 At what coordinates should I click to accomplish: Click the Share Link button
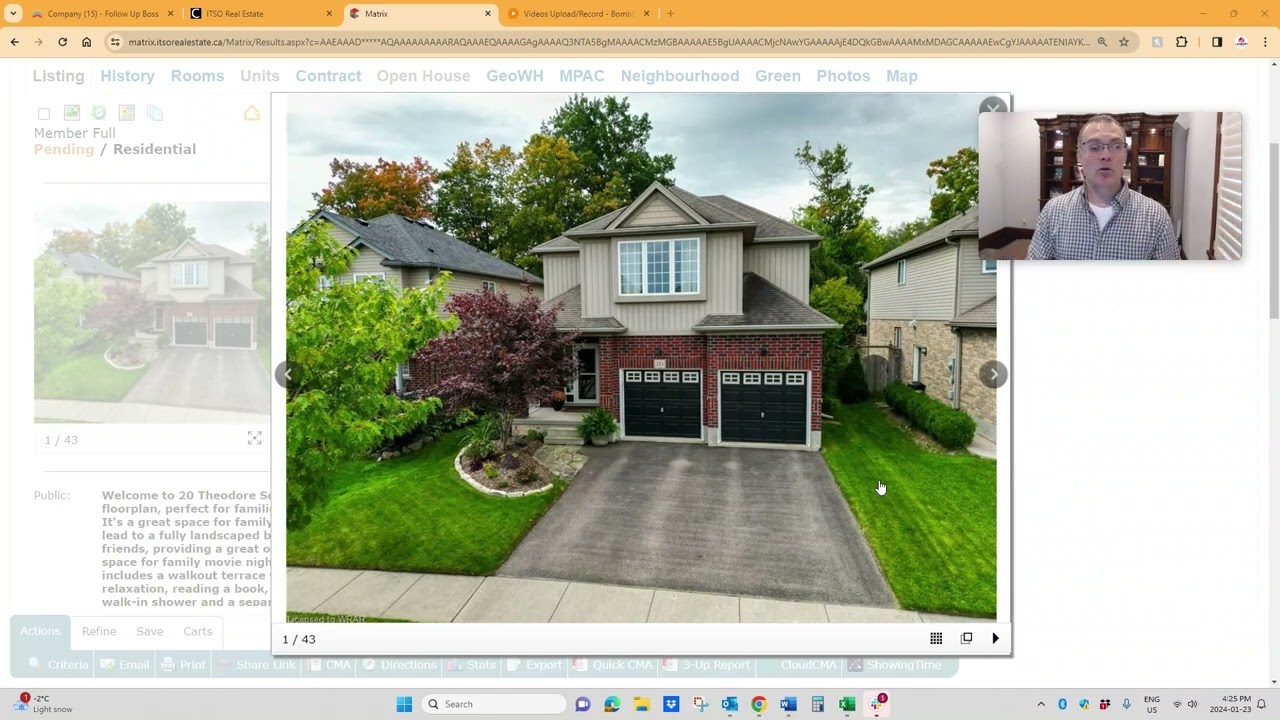(257, 665)
